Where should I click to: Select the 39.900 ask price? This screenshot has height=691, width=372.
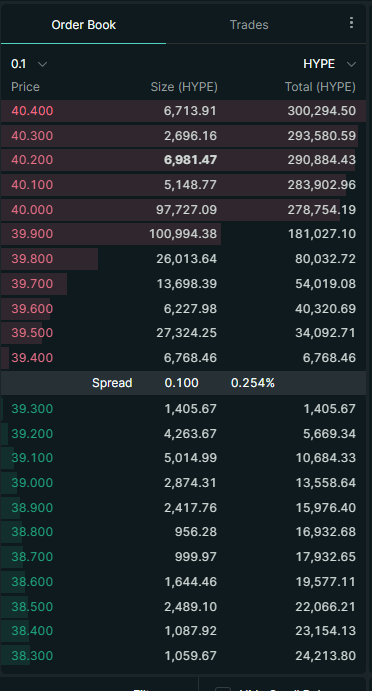click(x=32, y=234)
